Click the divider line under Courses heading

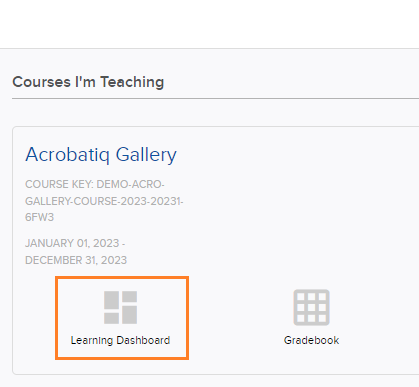pyautogui.click(x=215, y=98)
